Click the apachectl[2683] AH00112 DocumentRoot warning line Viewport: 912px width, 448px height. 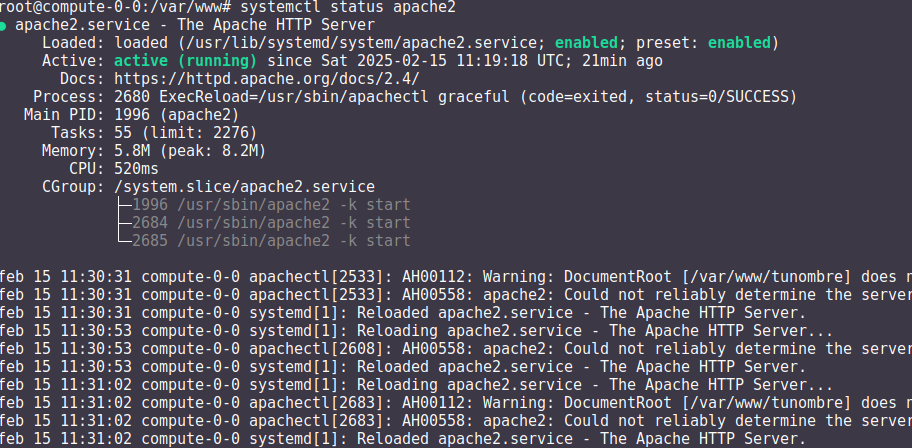click(x=456, y=403)
